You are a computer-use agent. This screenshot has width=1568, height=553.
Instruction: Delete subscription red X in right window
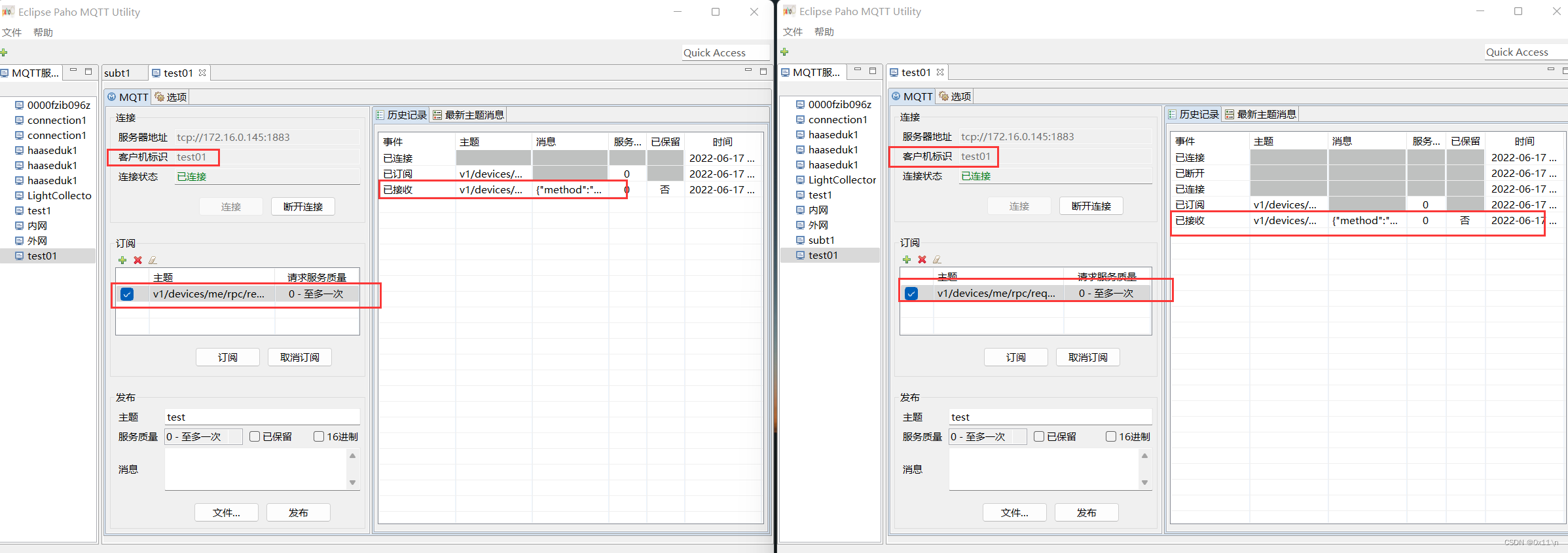tap(922, 259)
